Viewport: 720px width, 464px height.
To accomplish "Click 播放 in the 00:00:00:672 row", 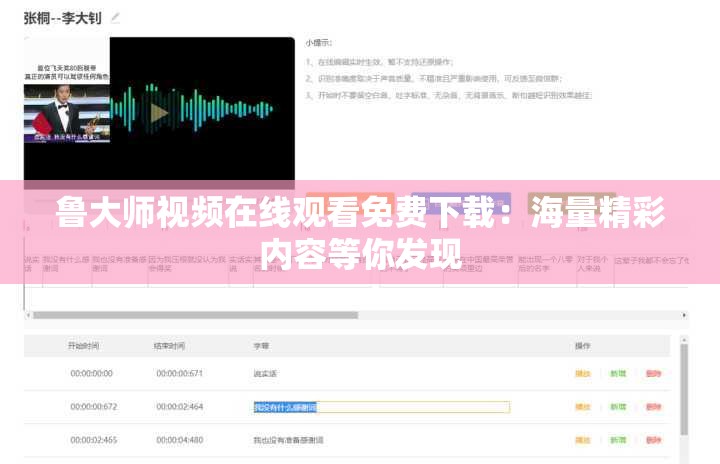I will pyautogui.click(x=583, y=407).
